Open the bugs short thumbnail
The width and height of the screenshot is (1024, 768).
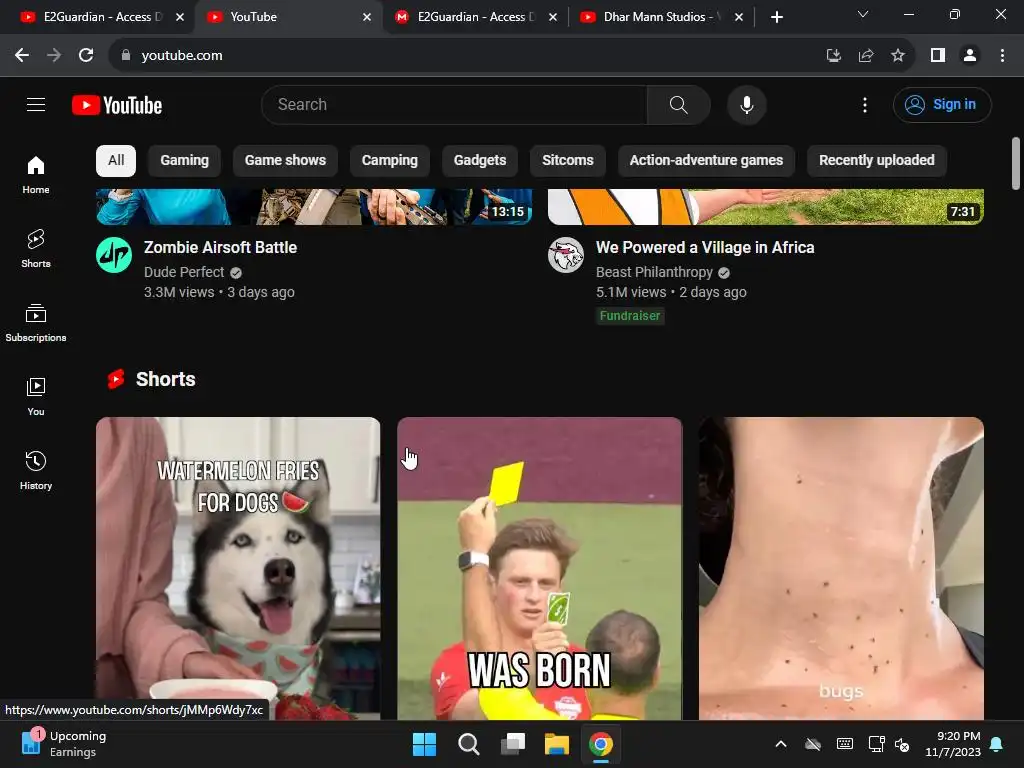click(x=841, y=568)
